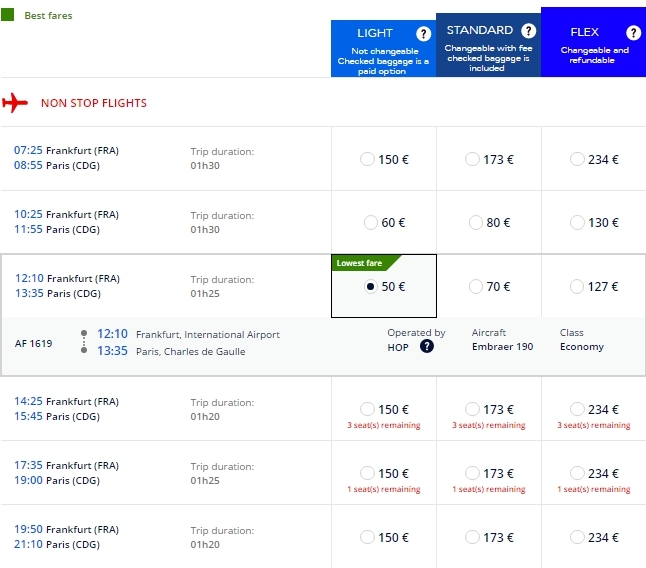Select the 234 € Flex fare for 17:35 flight
The height and width of the screenshot is (568, 646).
click(x=576, y=473)
